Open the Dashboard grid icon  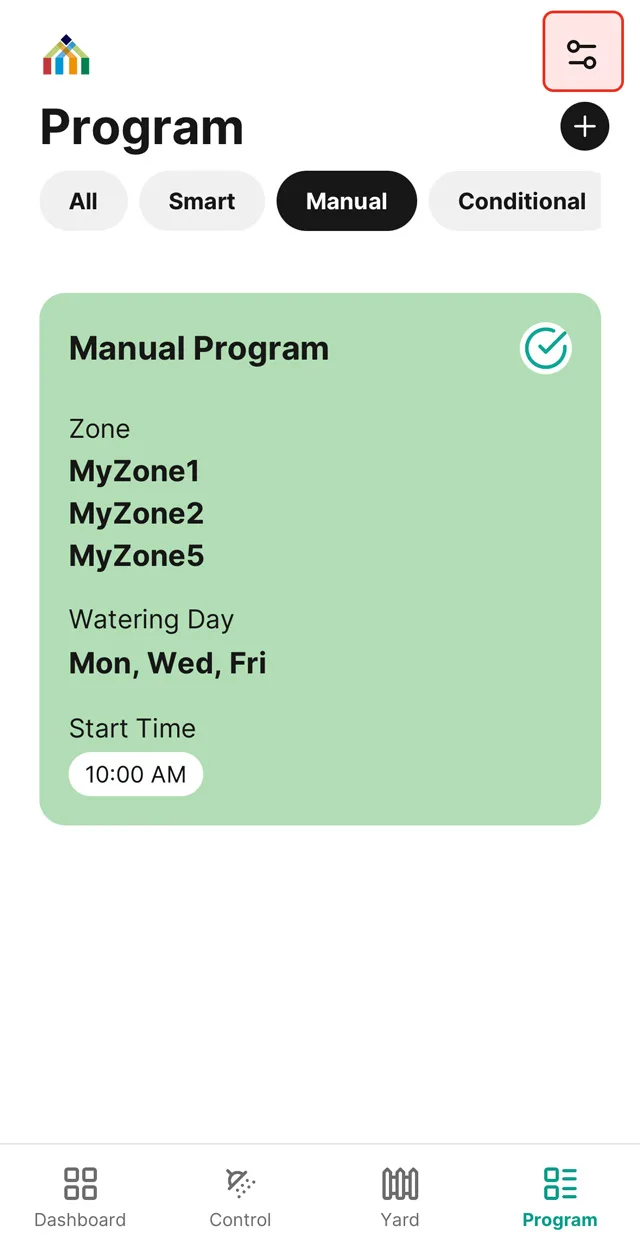[x=80, y=1184]
